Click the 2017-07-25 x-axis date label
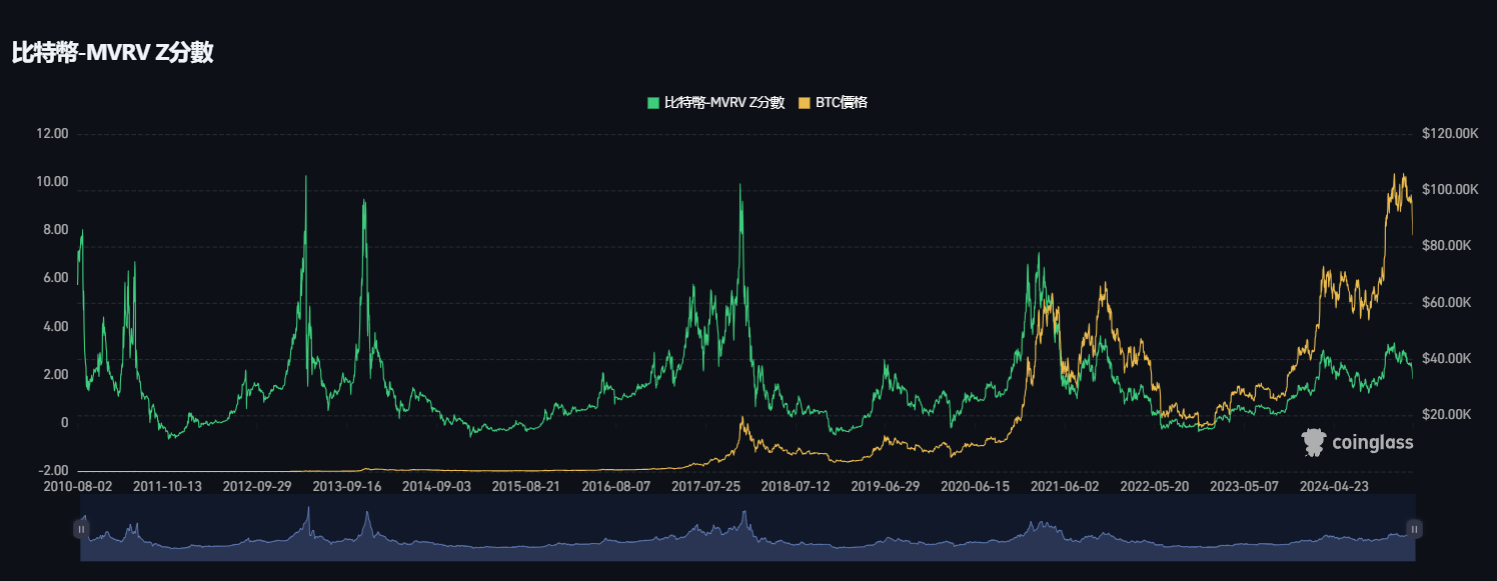This screenshot has width=1497, height=581. (x=705, y=486)
